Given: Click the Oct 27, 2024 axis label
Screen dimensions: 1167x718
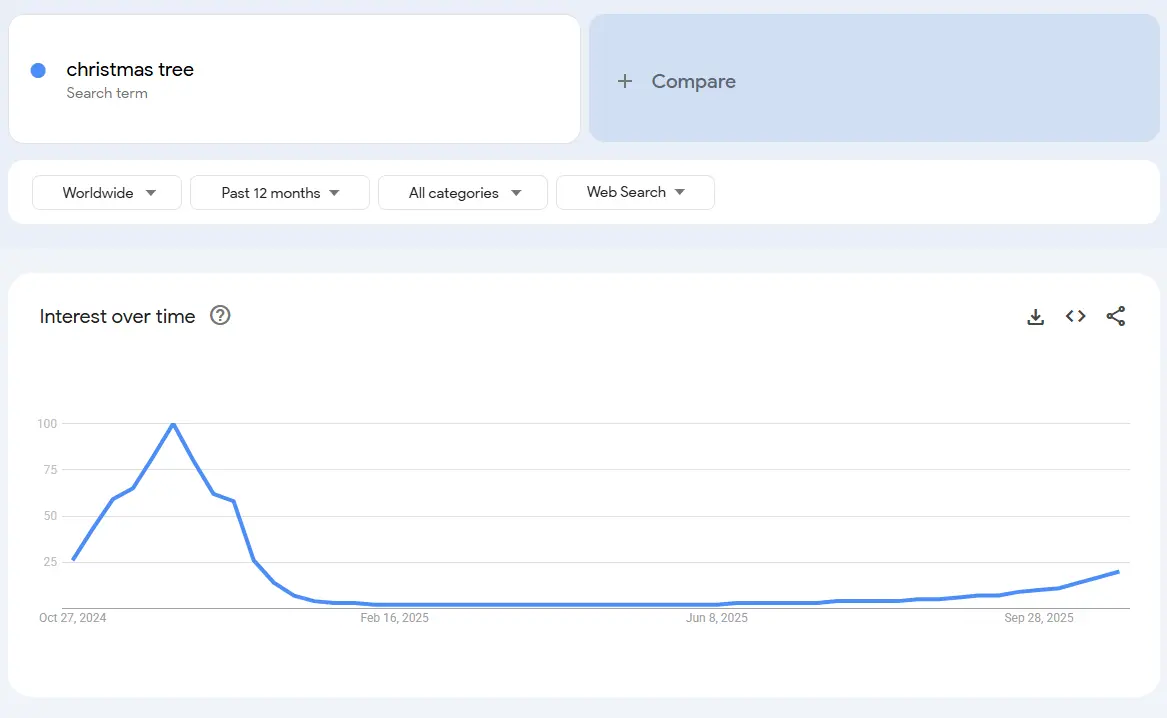Looking at the screenshot, I should point(73,617).
